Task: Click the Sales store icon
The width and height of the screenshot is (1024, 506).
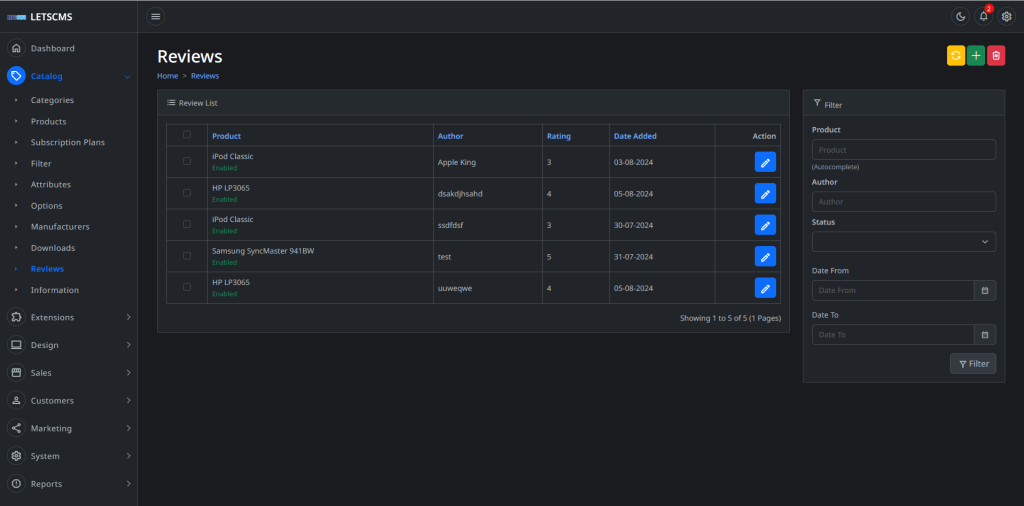Action: tap(16, 373)
